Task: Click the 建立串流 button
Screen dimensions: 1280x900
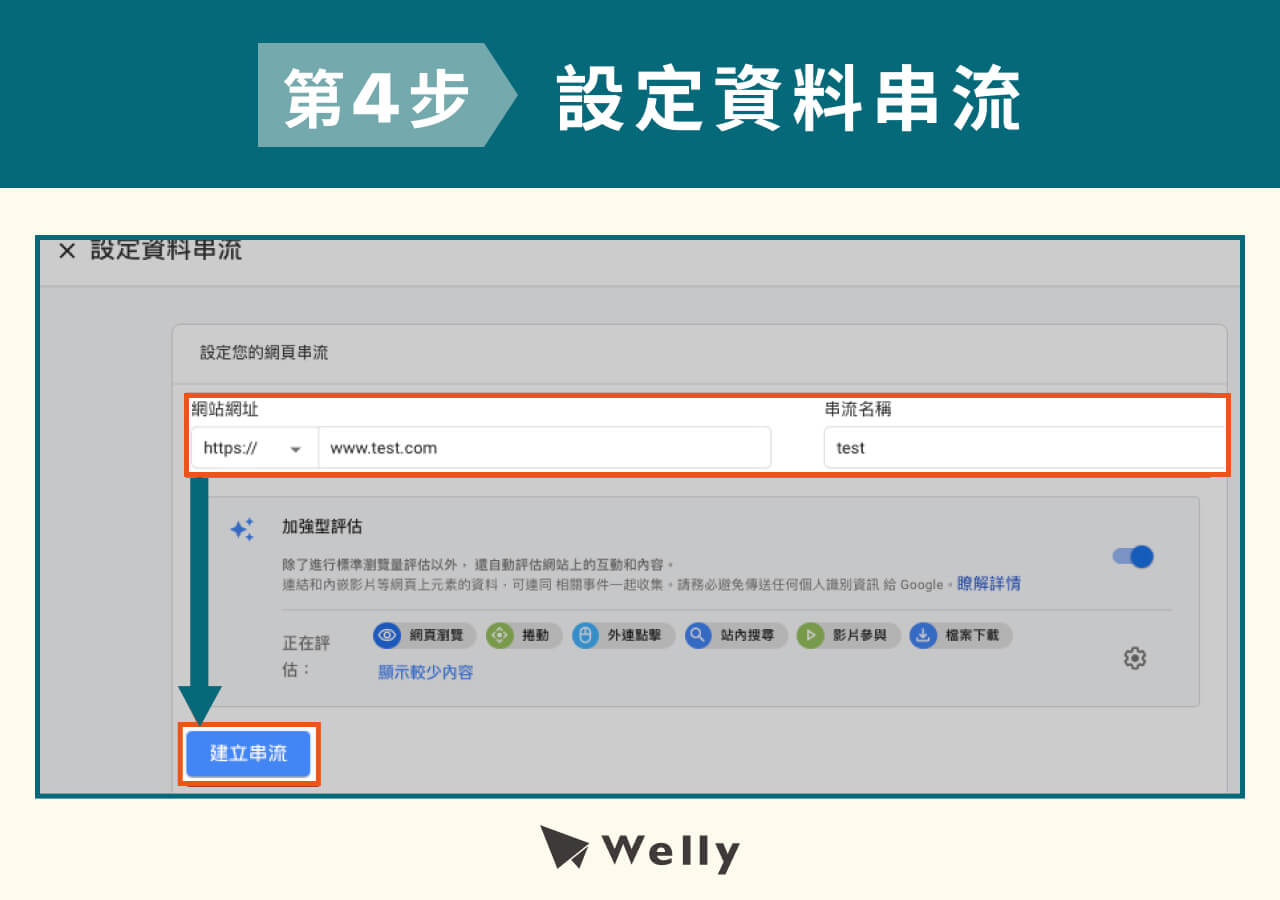Action: coord(249,755)
